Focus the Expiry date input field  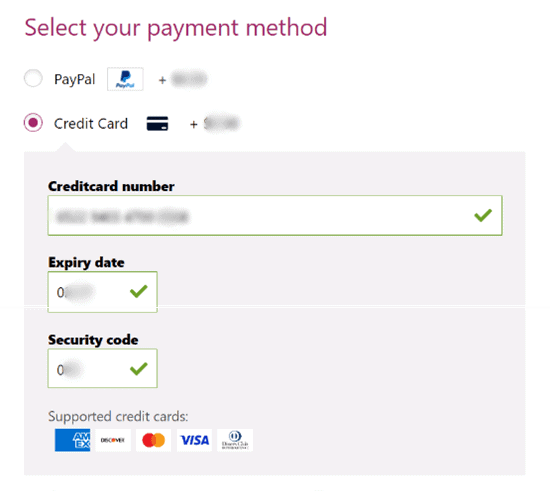(x=102, y=292)
